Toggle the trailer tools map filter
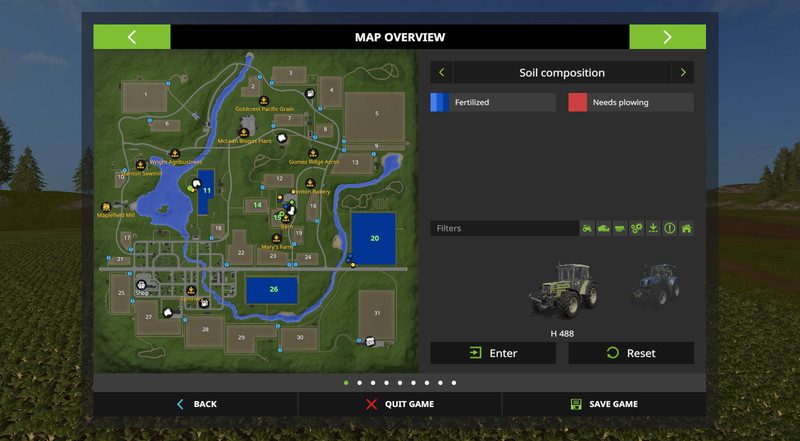 (620, 228)
